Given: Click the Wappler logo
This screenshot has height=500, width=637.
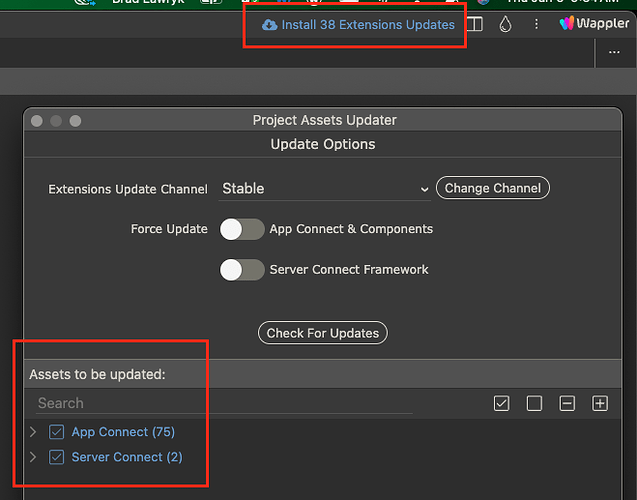Looking at the screenshot, I should (x=594, y=23).
